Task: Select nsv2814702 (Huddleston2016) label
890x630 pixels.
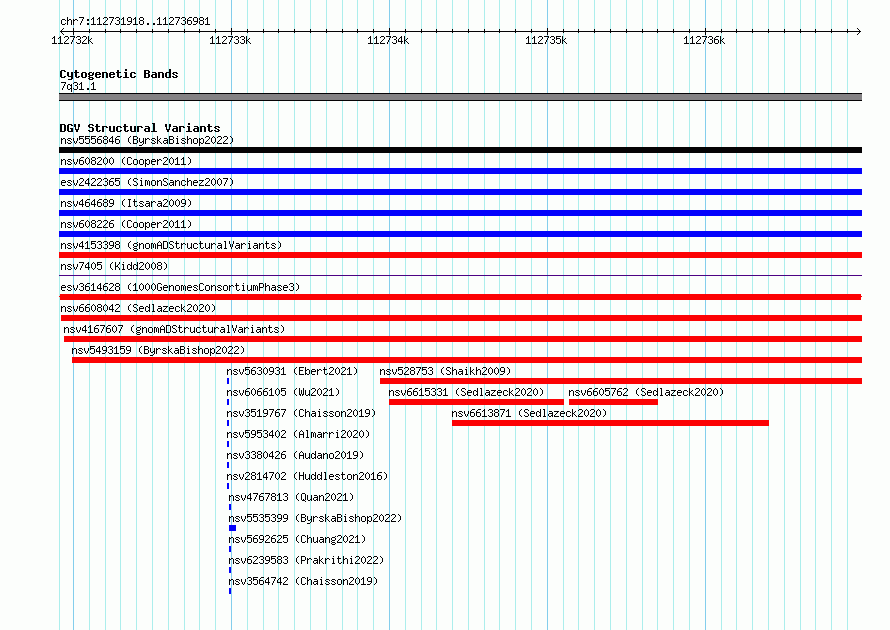Action: [307, 476]
